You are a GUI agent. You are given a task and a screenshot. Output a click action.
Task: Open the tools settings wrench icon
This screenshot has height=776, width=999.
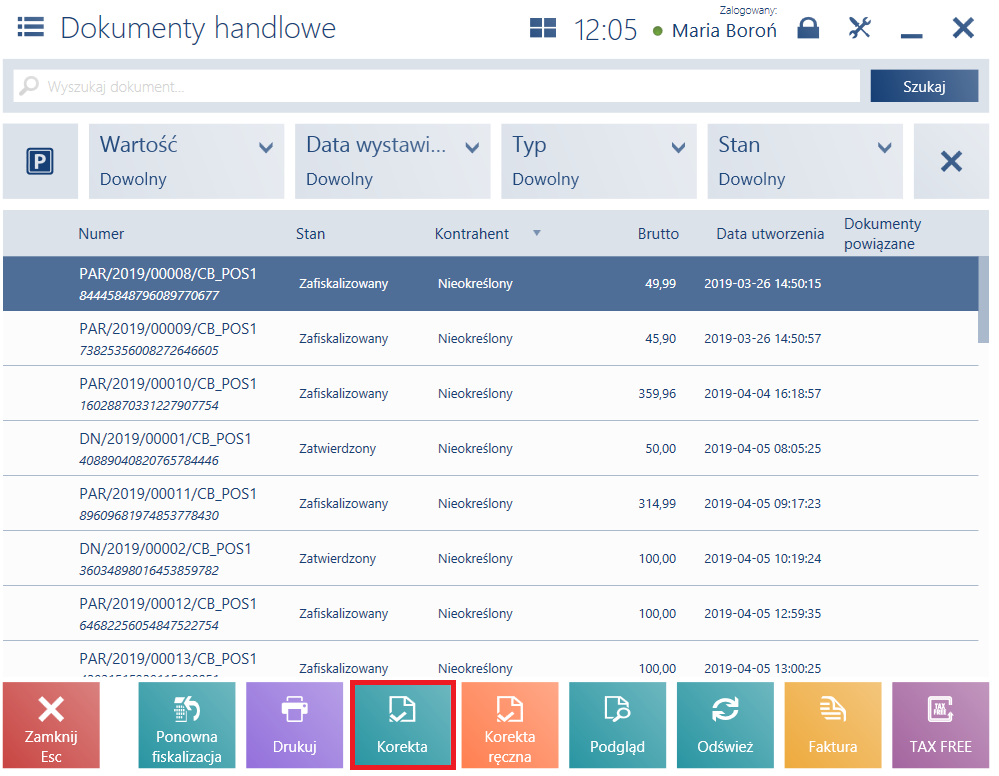[x=859, y=28]
